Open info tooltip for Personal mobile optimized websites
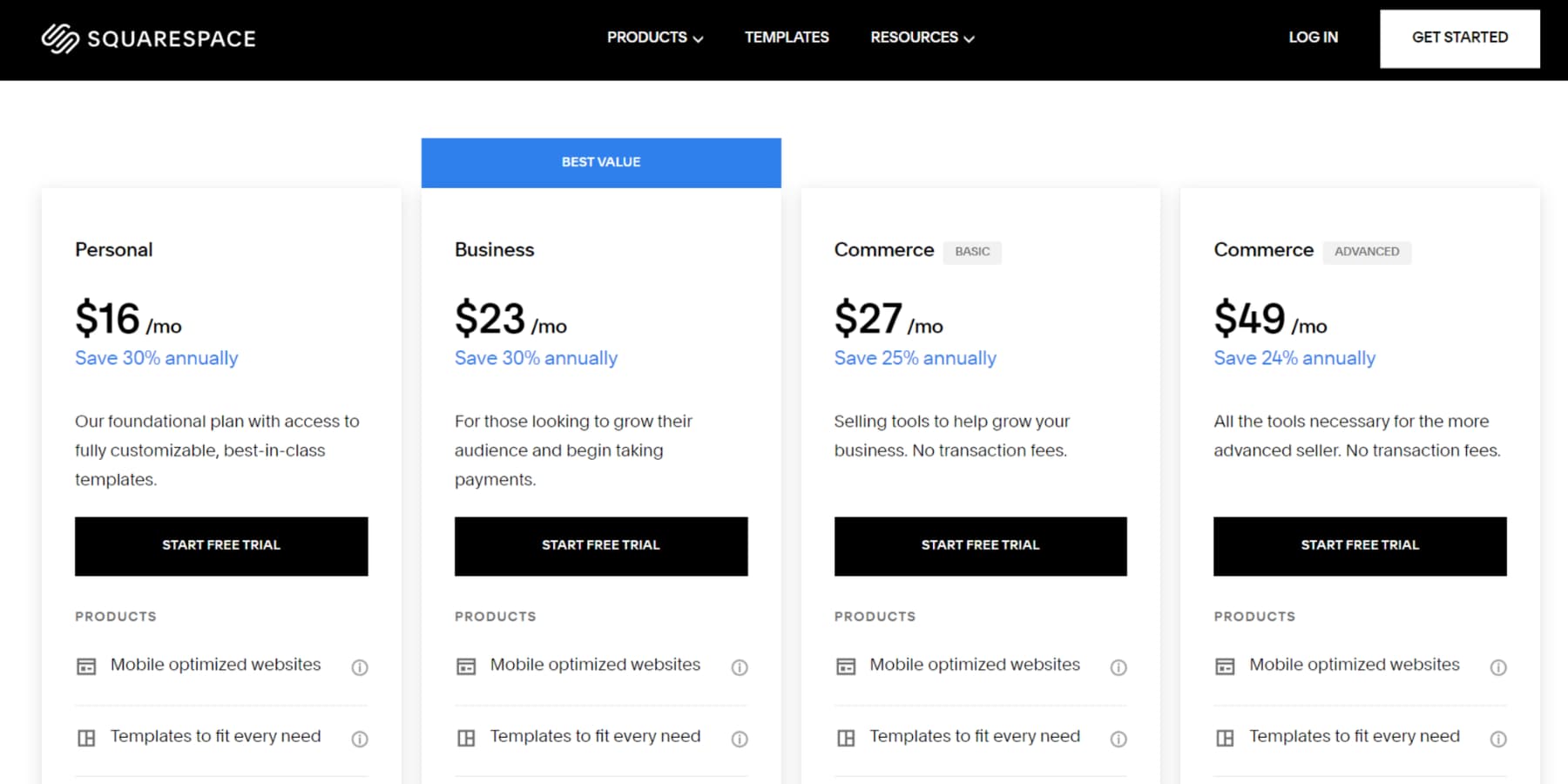1568x784 pixels. tap(359, 667)
